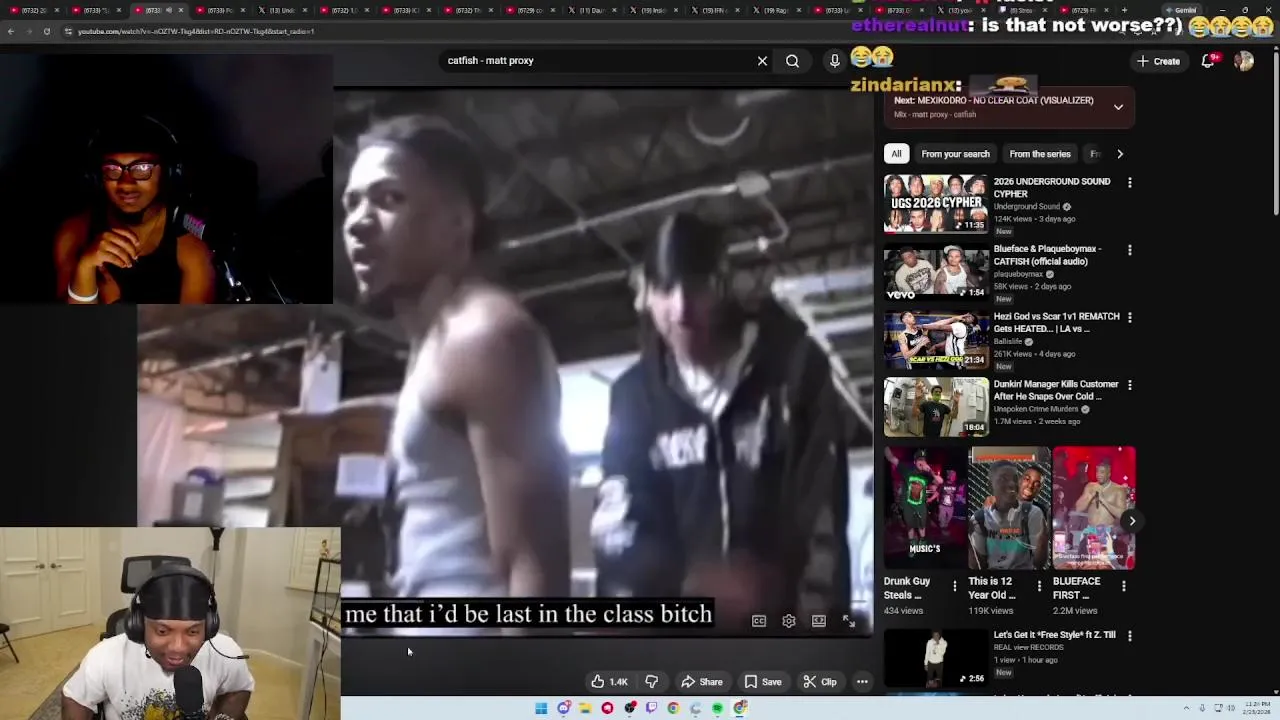Switch to the Gemini browser tab
The height and width of the screenshot is (720, 1280).
1184,10
